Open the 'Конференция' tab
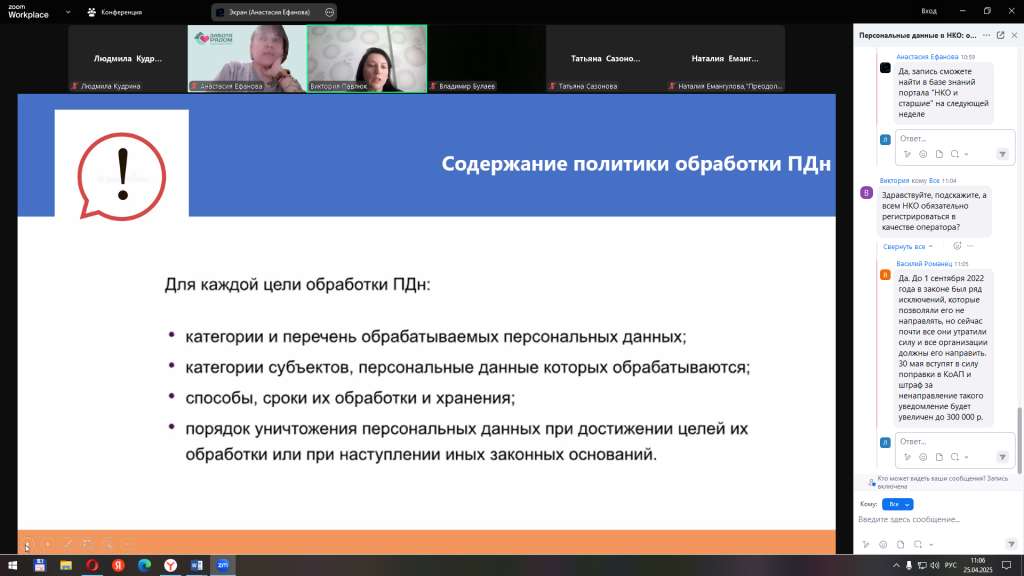The image size is (1024, 576). [x=114, y=12]
